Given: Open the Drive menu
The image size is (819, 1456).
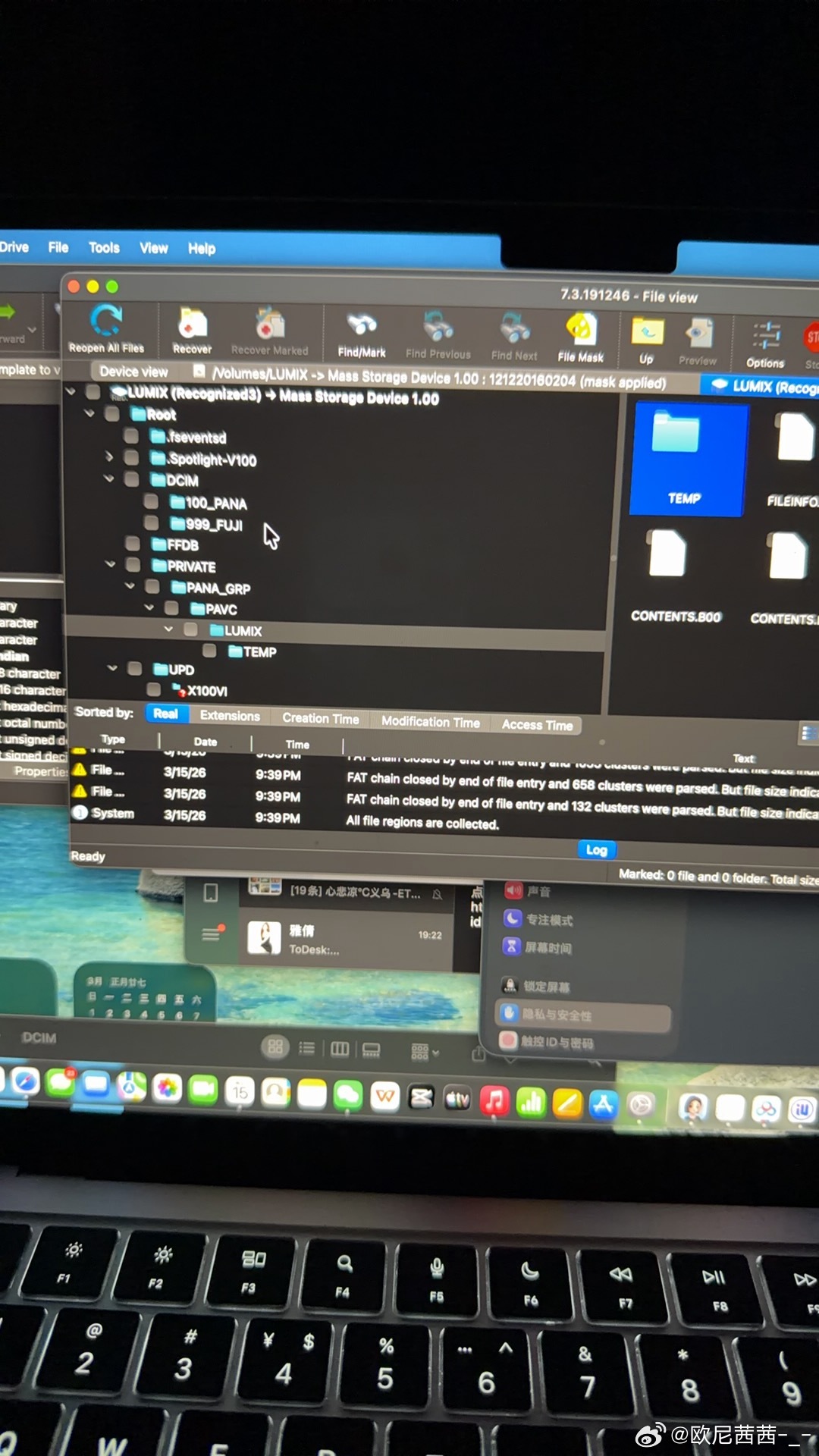Looking at the screenshot, I should pyautogui.click(x=14, y=247).
